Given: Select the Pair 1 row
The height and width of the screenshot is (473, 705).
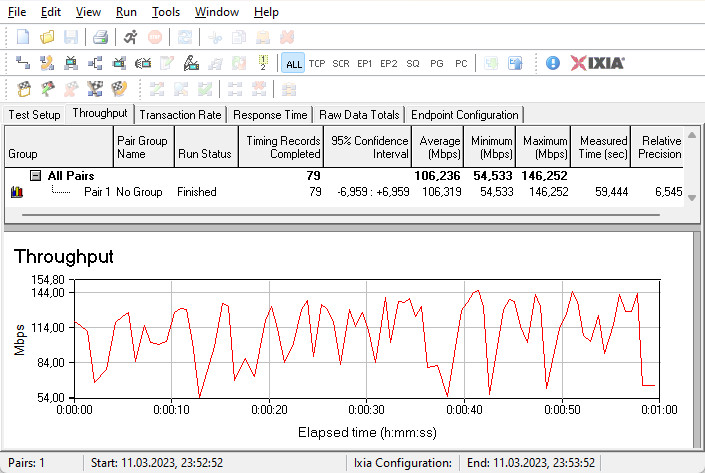Looking at the screenshot, I should (344, 192).
